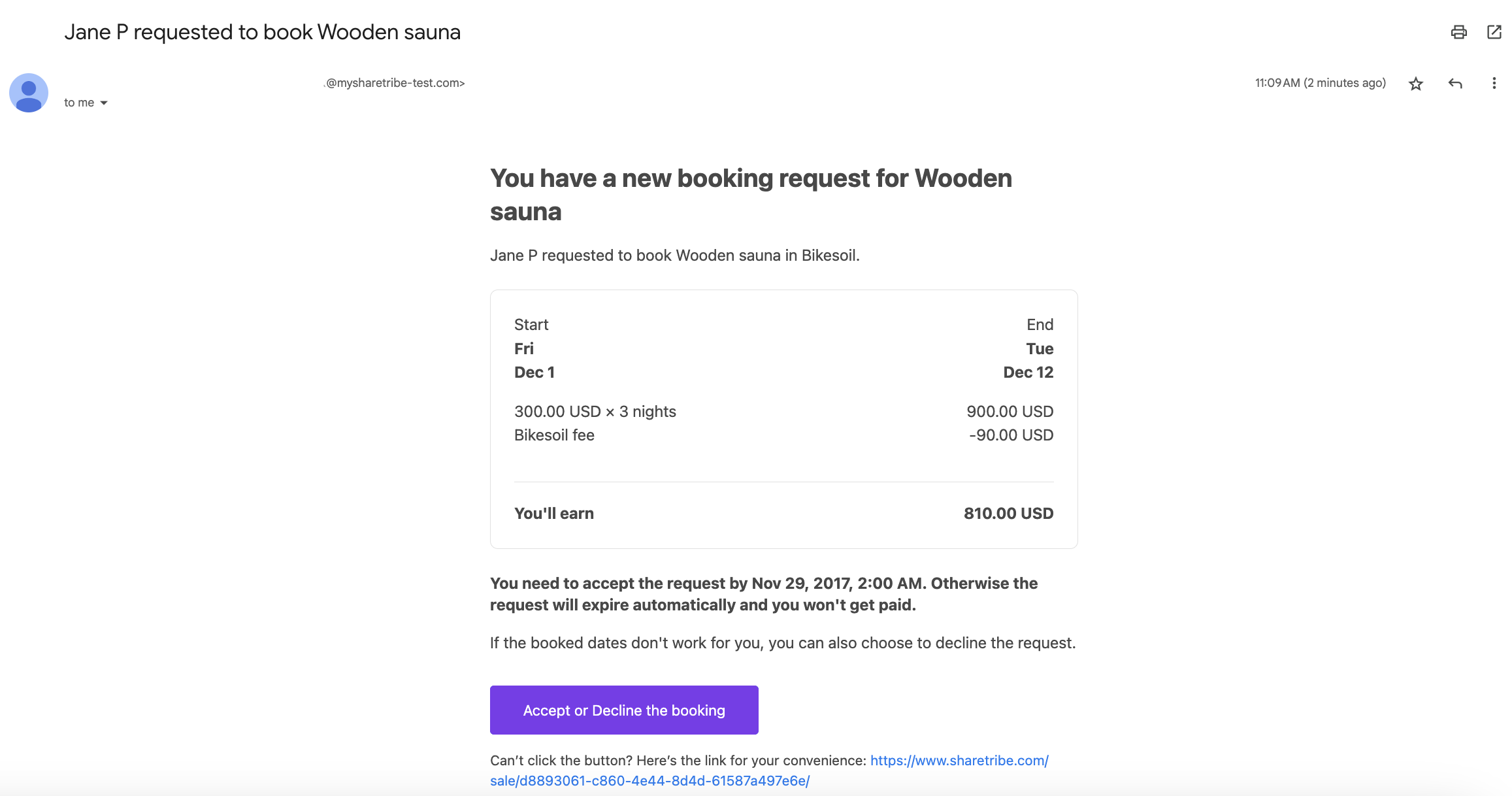
Task: Click the 300.00 USD × 3 nights line
Action: tap(595, 412)
